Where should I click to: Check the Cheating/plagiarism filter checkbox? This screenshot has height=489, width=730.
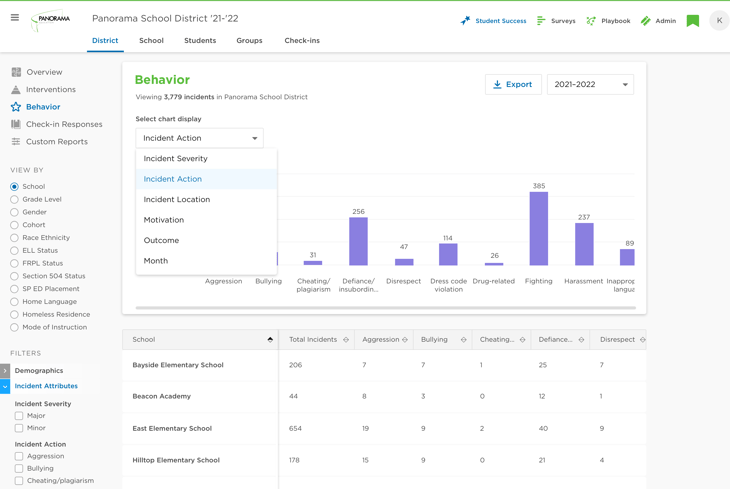click(19, 481)
